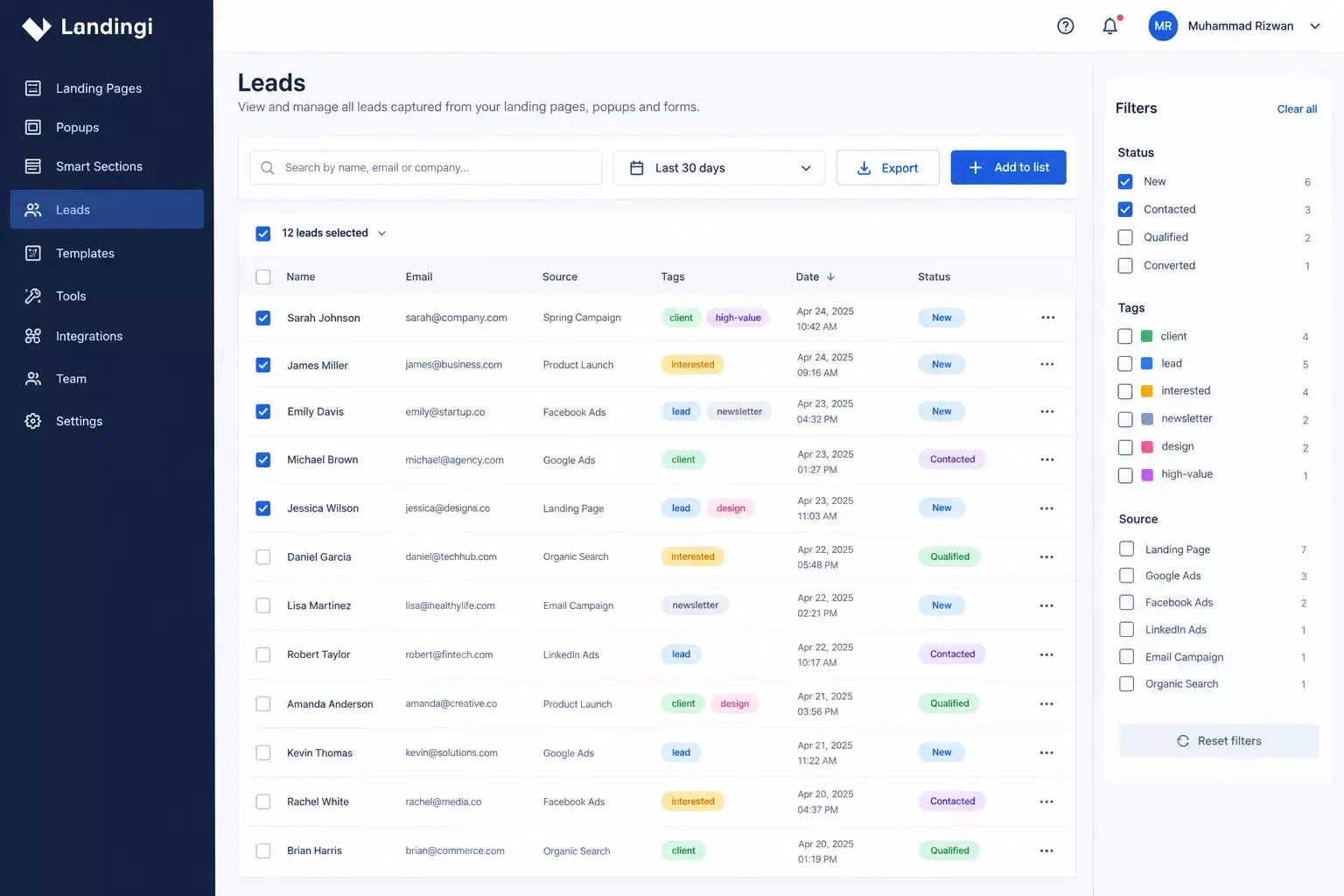Sort by Date column arrow
The image size is (1344, 896).
(x=830, y=276)
